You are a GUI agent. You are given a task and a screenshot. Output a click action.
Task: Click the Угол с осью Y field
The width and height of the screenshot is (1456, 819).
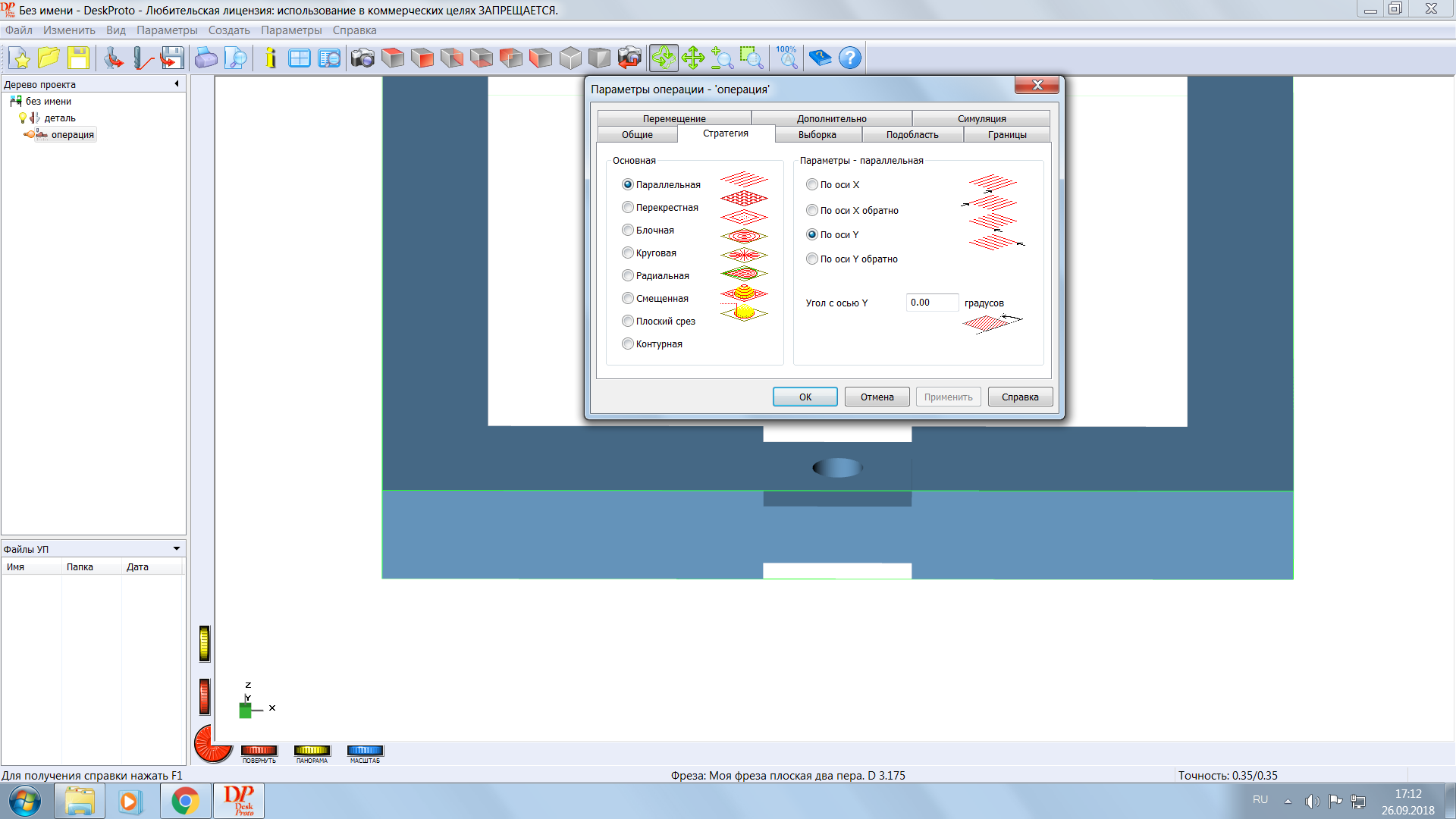point(931,303)
